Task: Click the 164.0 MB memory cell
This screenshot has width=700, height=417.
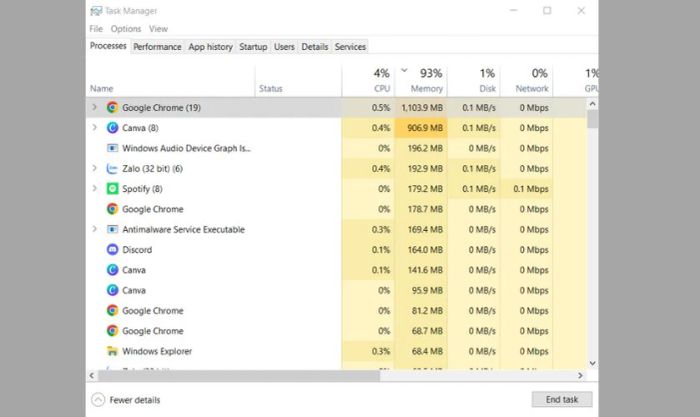Action: pos(421,250)
